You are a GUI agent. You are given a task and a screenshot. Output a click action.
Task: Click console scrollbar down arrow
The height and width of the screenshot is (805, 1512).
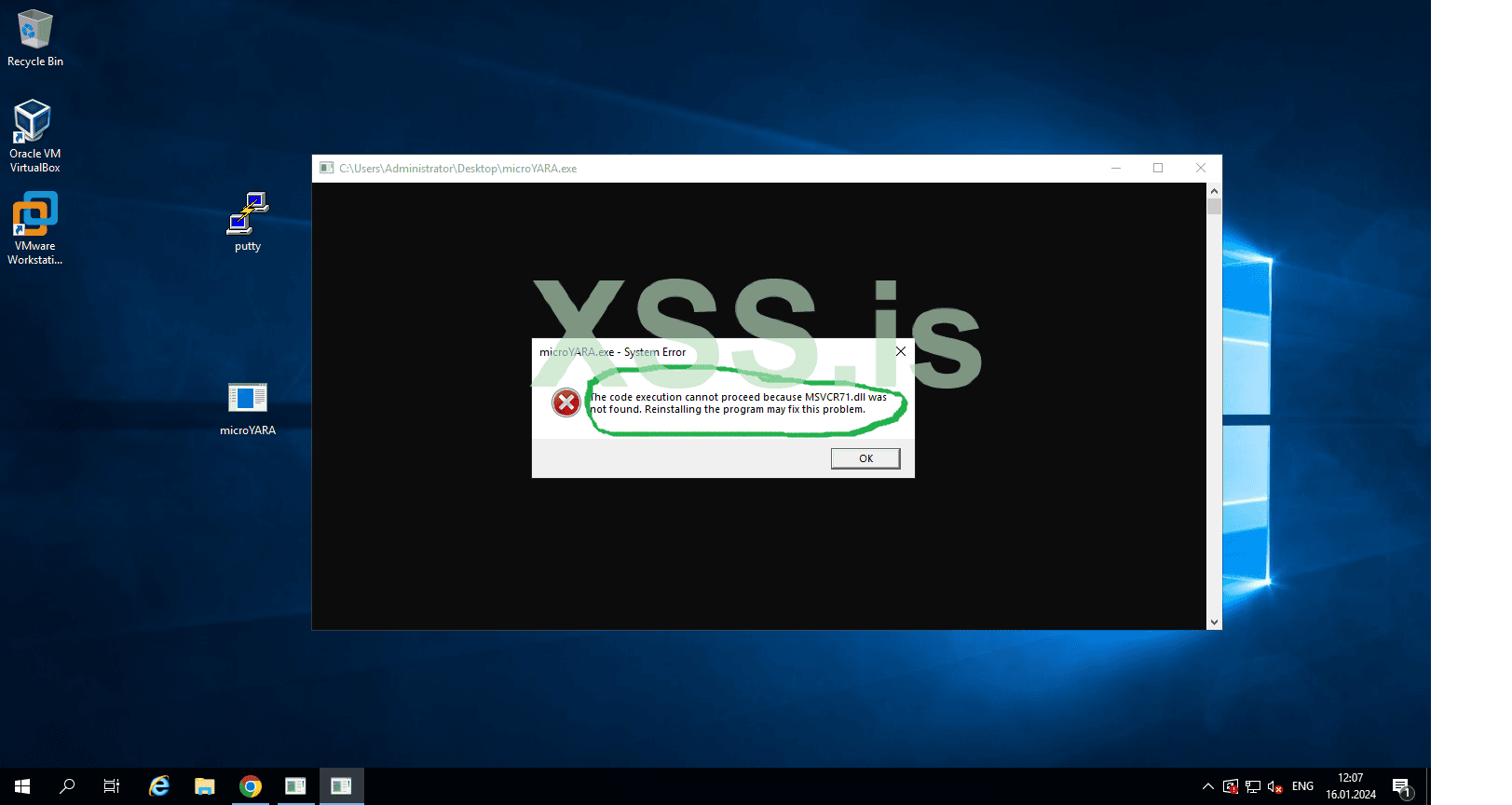(1214, 621)
